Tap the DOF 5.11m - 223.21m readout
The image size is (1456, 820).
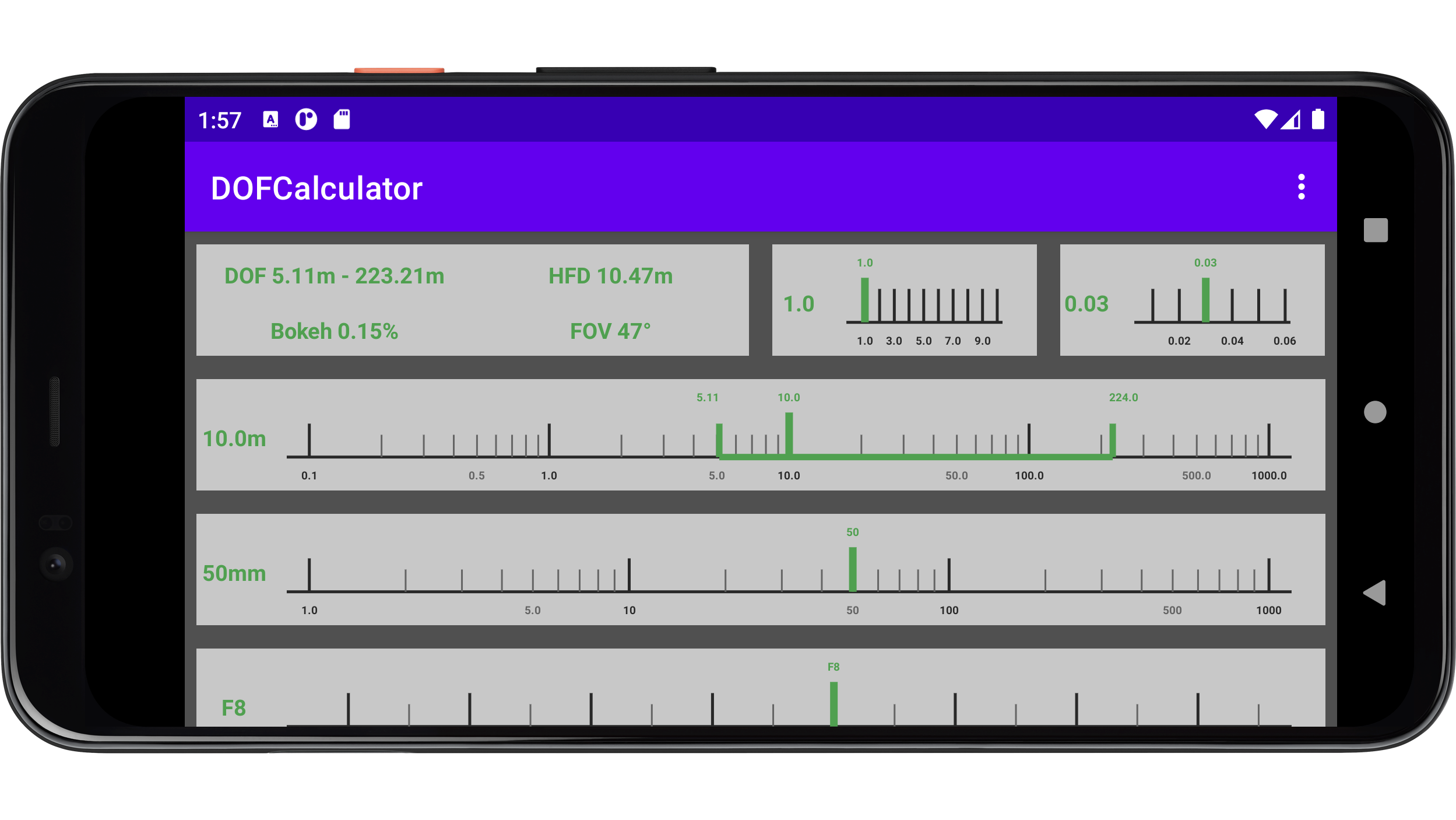click(x=334, y=276)
